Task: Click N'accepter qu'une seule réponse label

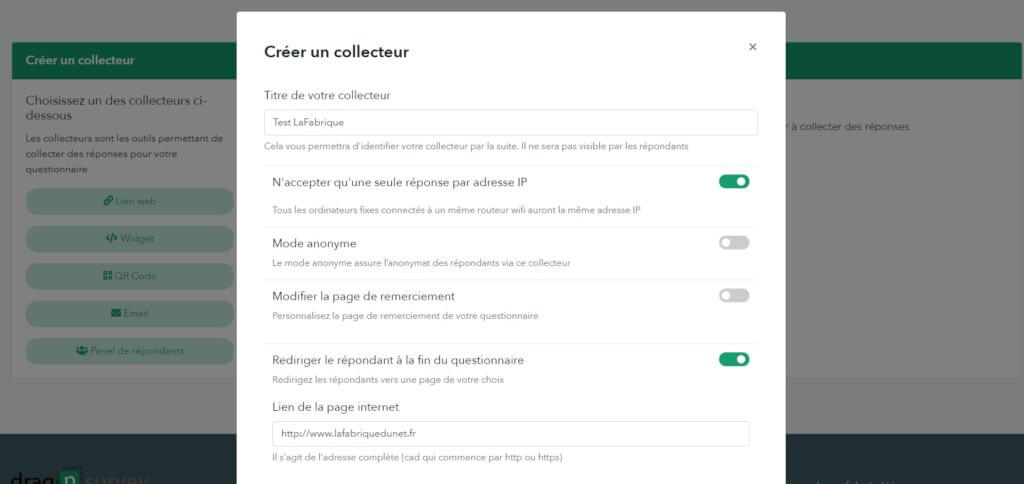Action: click(x=399, y=182)
